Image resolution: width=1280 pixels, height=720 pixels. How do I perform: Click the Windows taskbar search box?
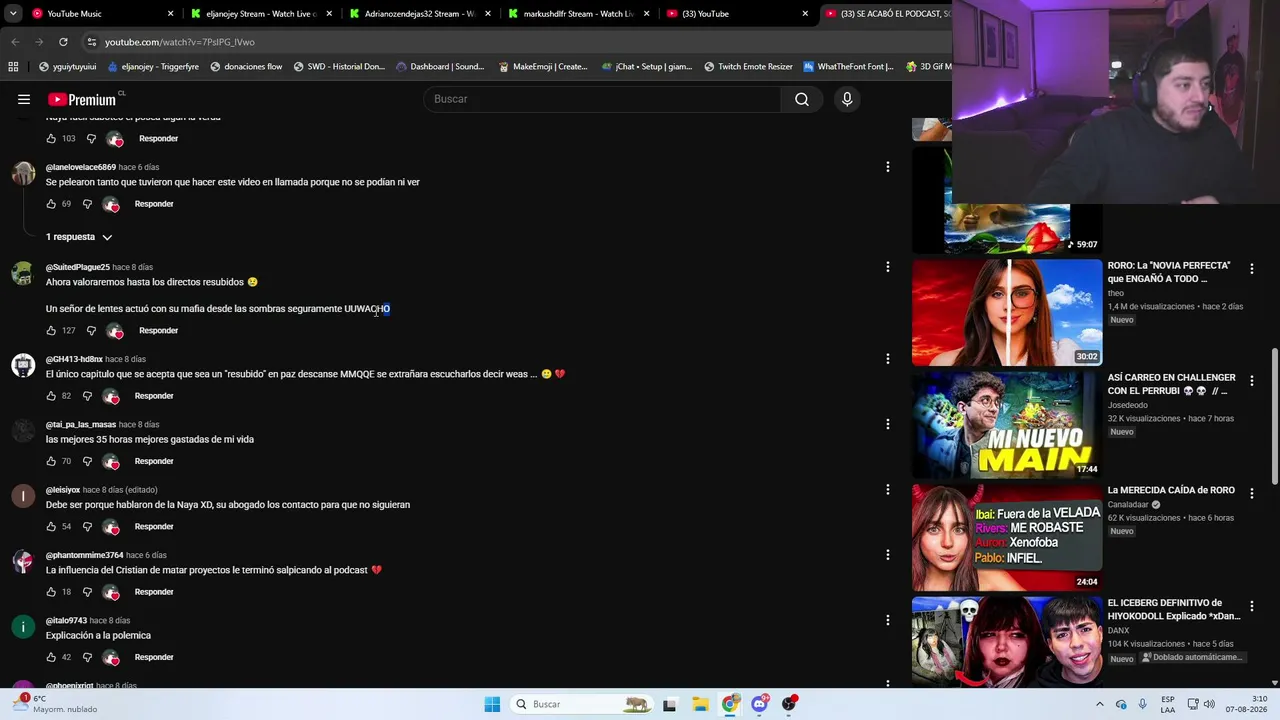(582, 704)
